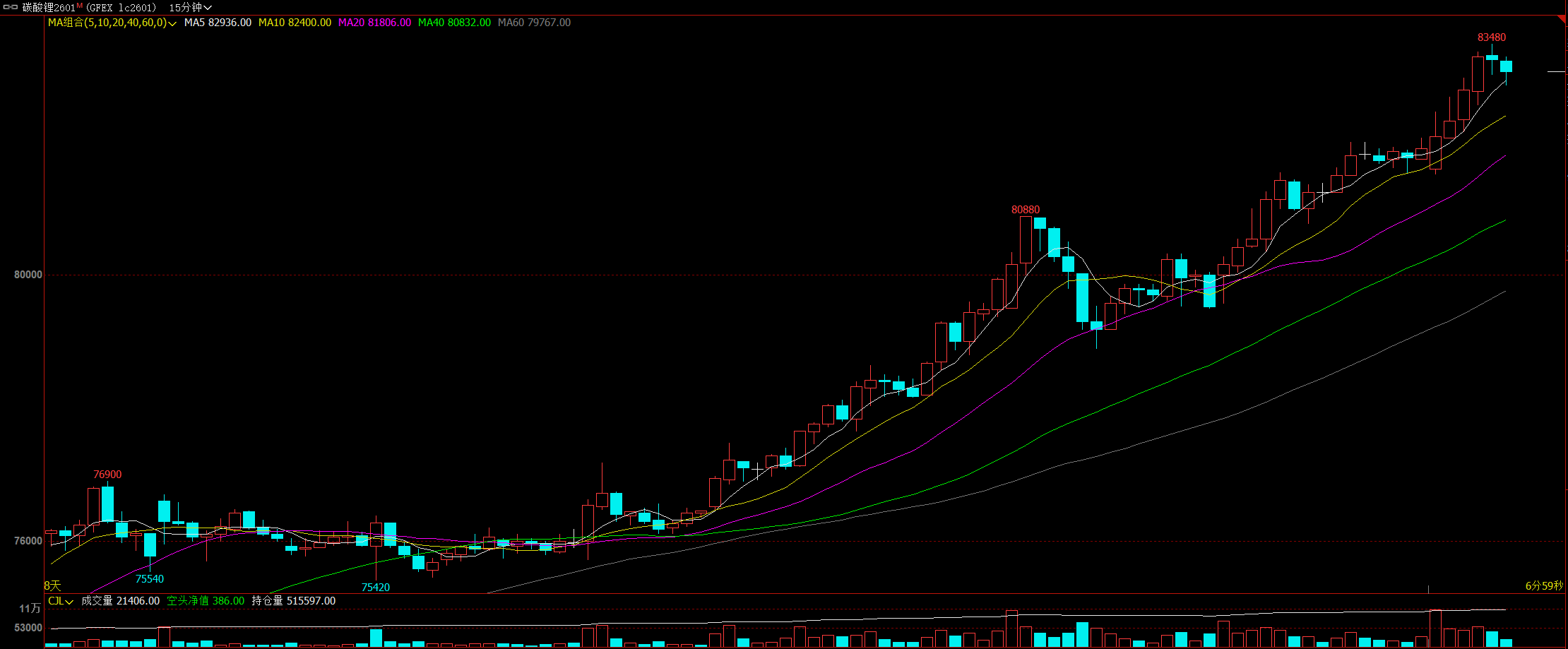Click the 83480 high price marker
1568x649 pixels.
[1492, 37]
